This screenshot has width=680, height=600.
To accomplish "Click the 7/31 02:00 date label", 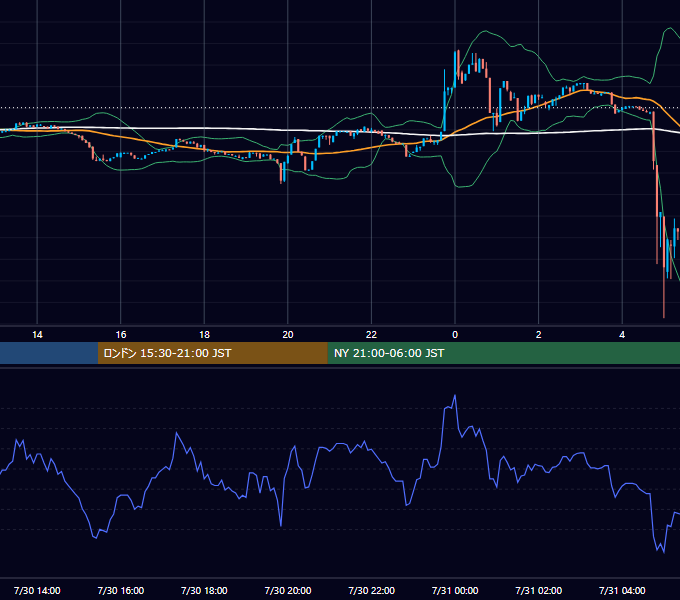I will (x=539, y=590).
